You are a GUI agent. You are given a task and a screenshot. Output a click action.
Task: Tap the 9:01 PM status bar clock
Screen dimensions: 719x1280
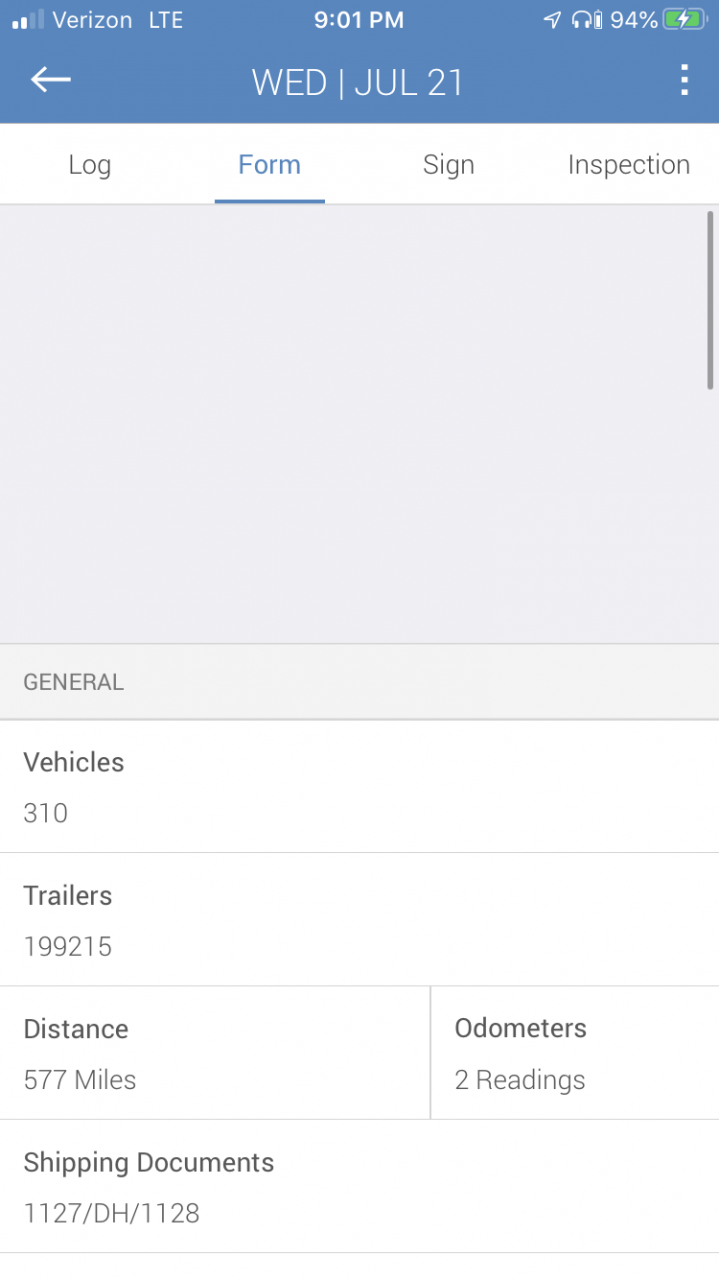[x=359, y=19]
